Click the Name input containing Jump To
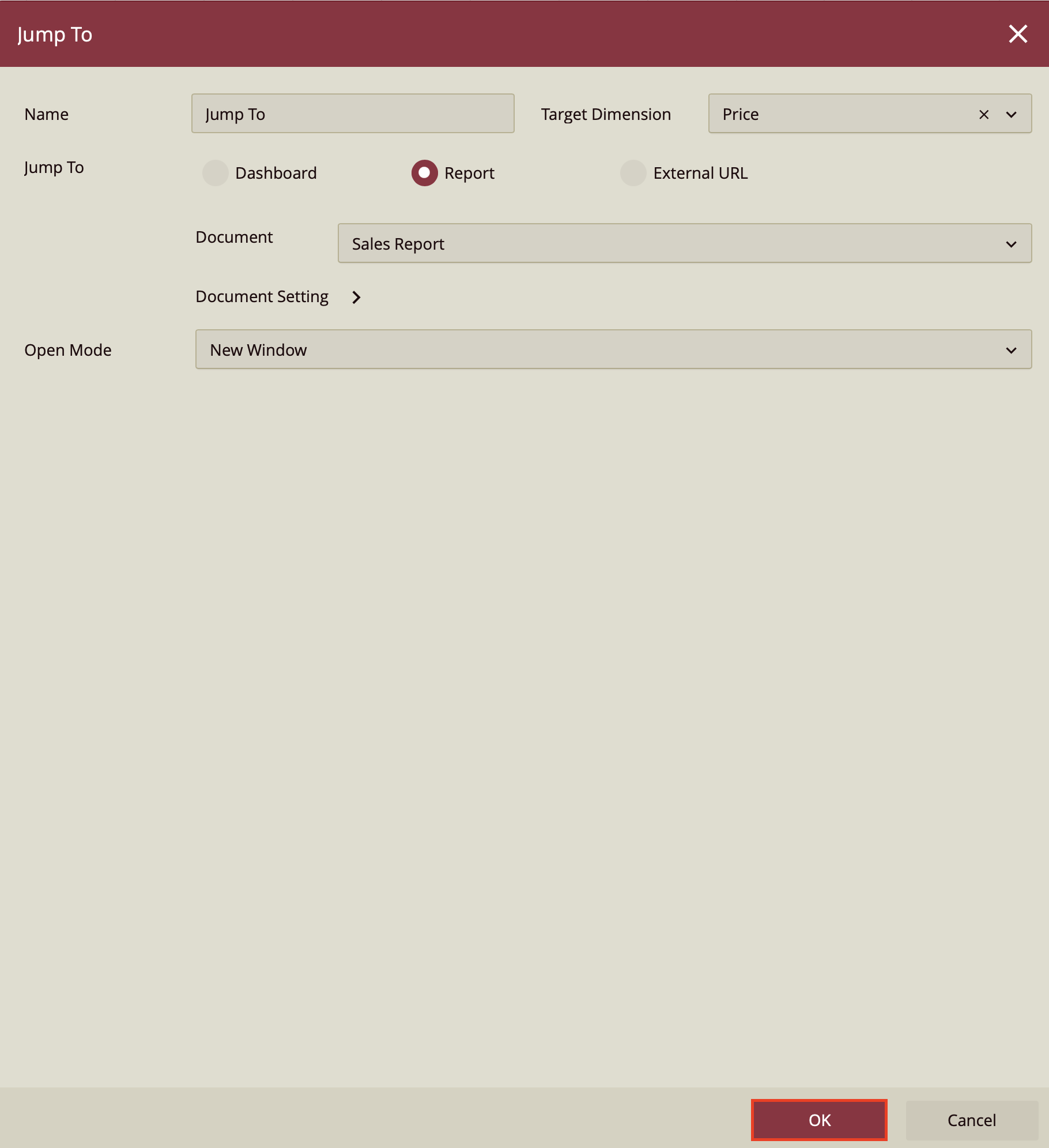Image resolution: width=1049 pixels, height=1148 pixels. tap(352, 114)
